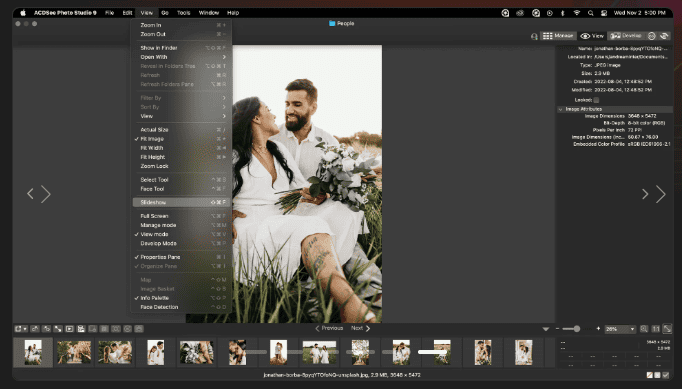Toggle Zoom Lock in the View menu
This screenshot has width=682, height=389.
coord(181,166)
